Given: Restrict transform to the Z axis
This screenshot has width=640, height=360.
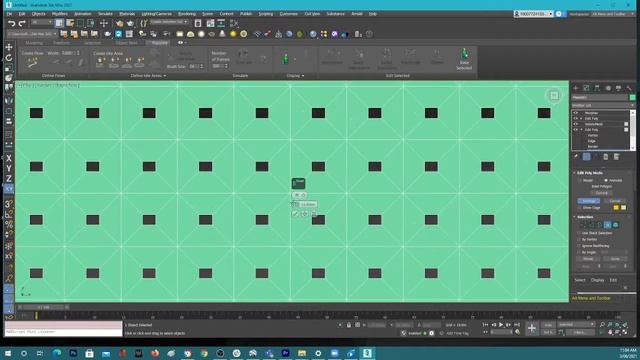Looking at the screenshot, I should [9, 178].
